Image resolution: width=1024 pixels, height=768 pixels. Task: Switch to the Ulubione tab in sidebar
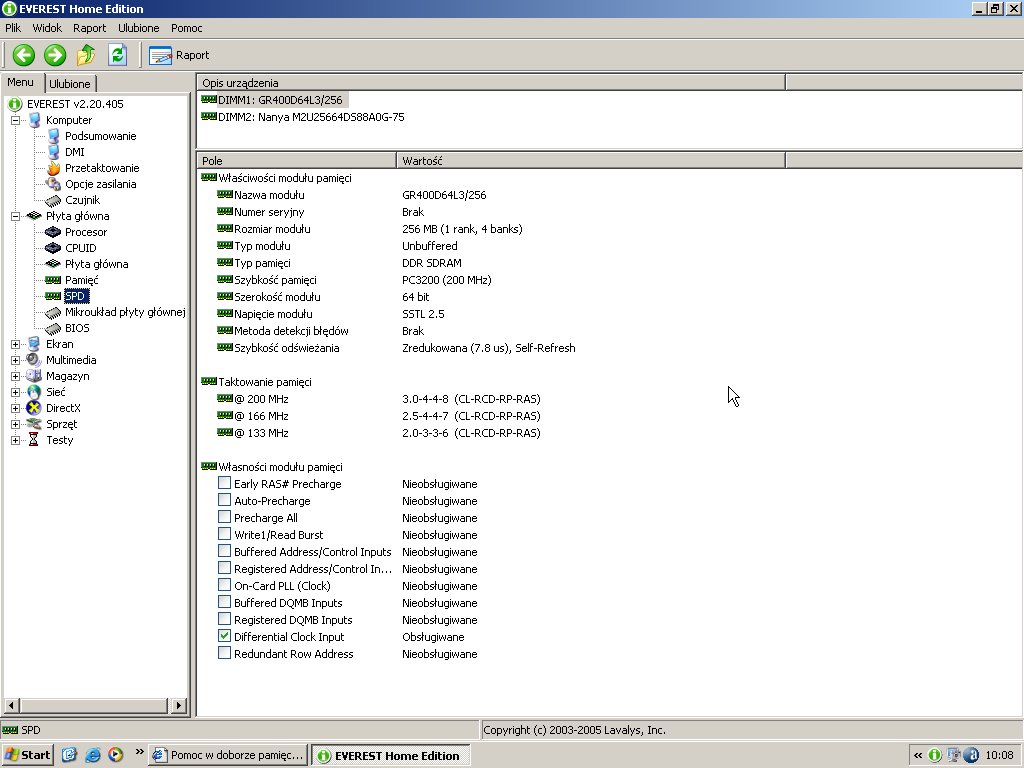70,84
